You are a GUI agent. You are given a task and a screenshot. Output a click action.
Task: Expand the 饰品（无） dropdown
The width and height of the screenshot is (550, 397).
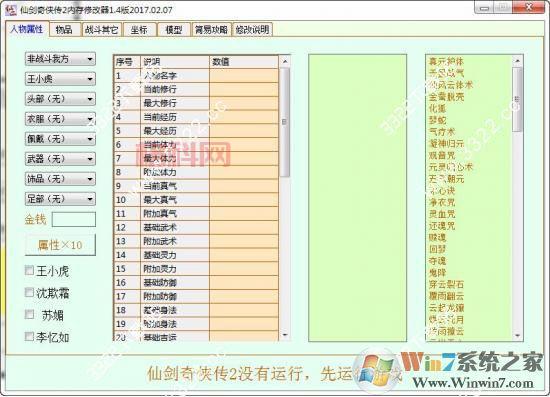[x=60, y=179]
